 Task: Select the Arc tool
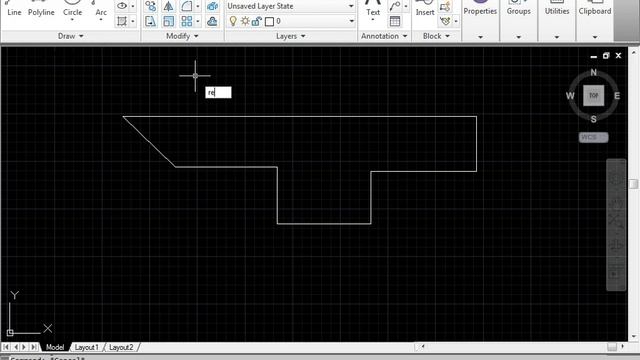(x=101, y=8)
